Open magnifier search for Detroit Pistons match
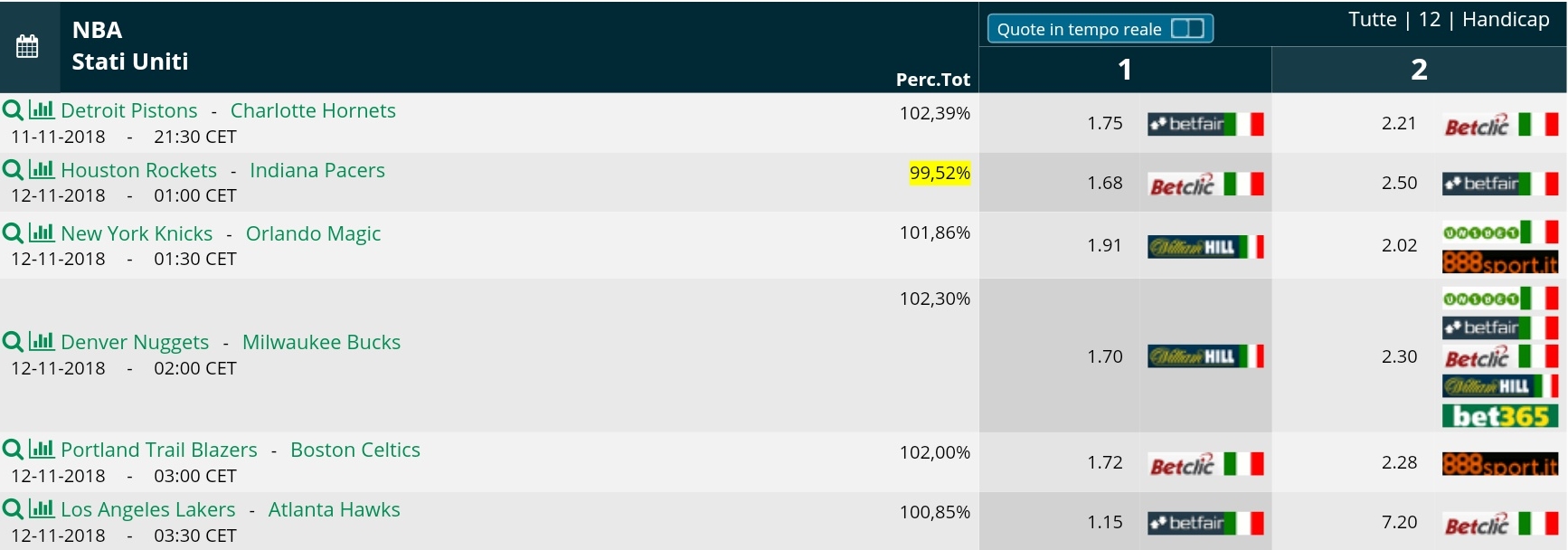The width and height of the screenshot is (1568, 550). [13, 110]
